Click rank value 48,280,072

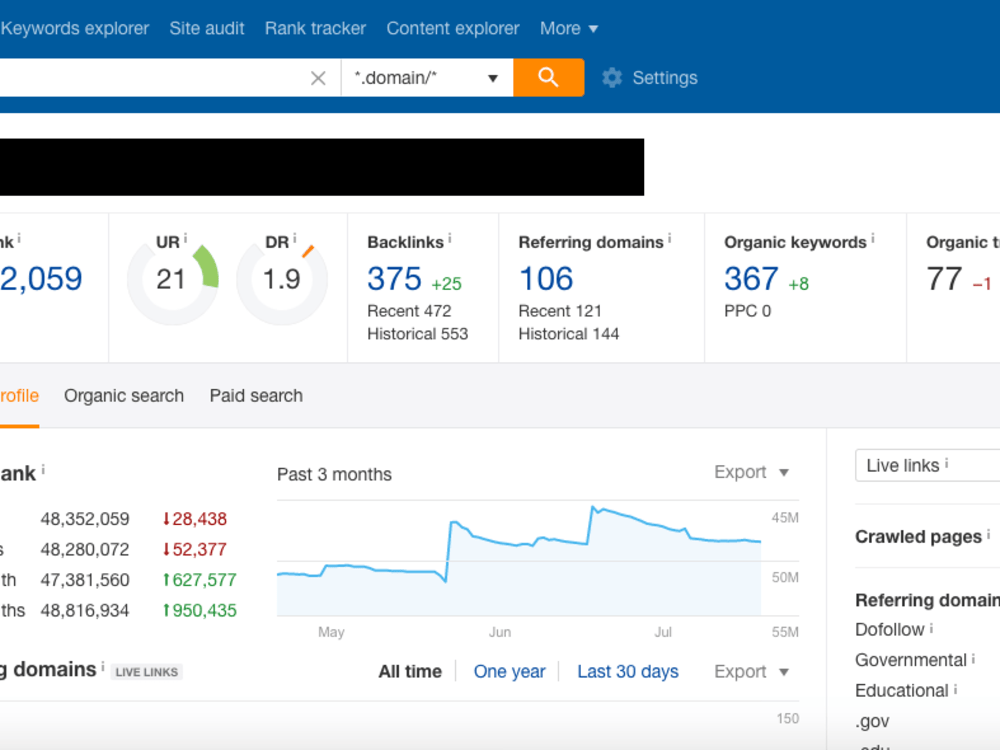coord(85,550)
